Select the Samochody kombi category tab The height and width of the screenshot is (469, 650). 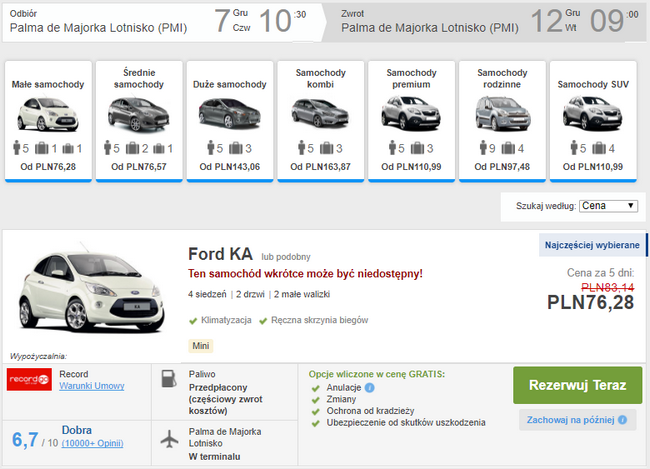click(320, 121)
